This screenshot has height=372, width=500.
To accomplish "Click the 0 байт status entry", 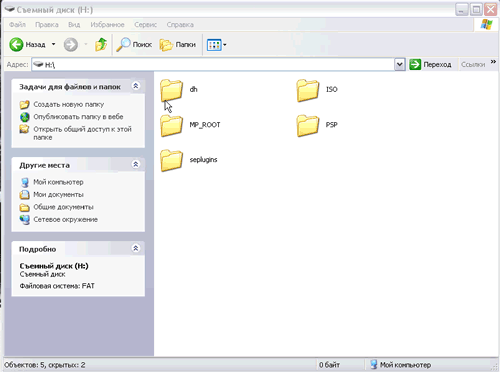I will tap(329, 365).
